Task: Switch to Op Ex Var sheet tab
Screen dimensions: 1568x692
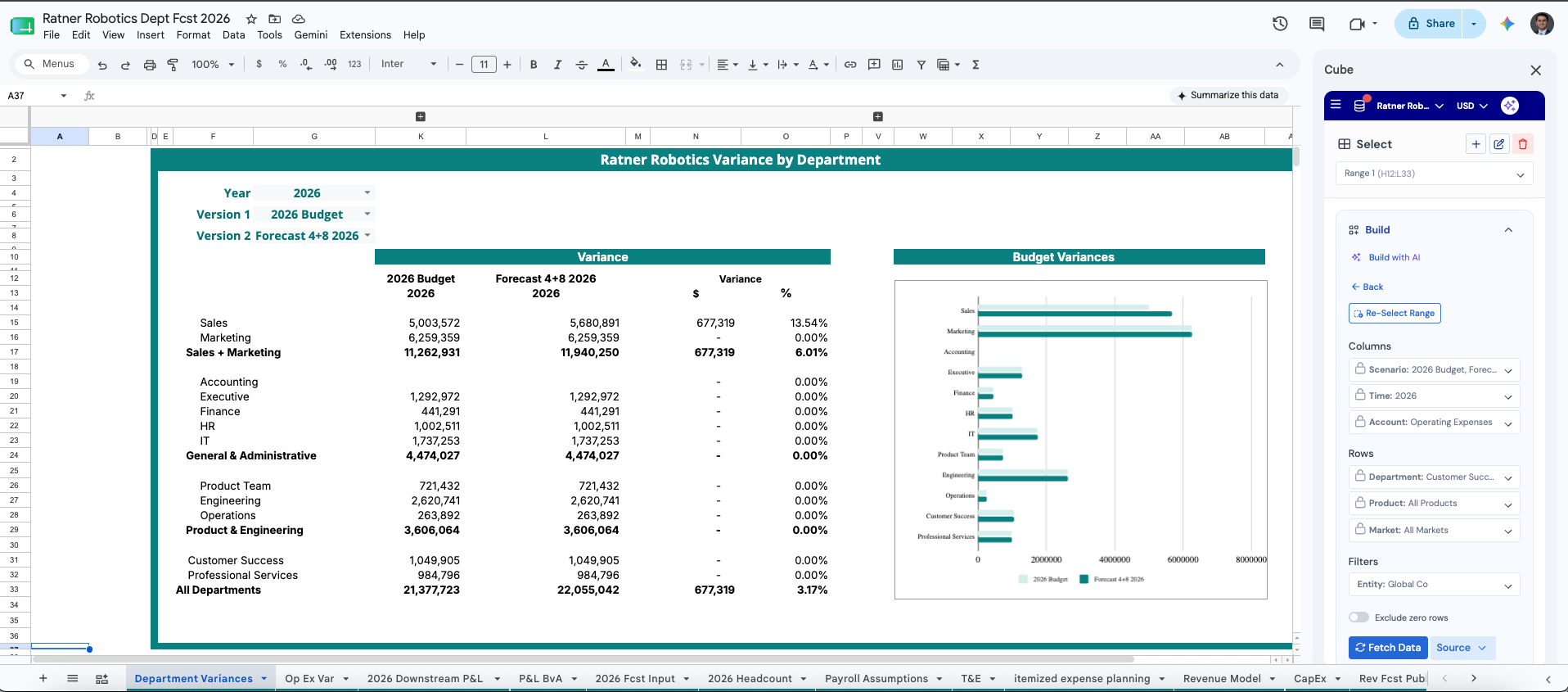Action: click(309, 679)
